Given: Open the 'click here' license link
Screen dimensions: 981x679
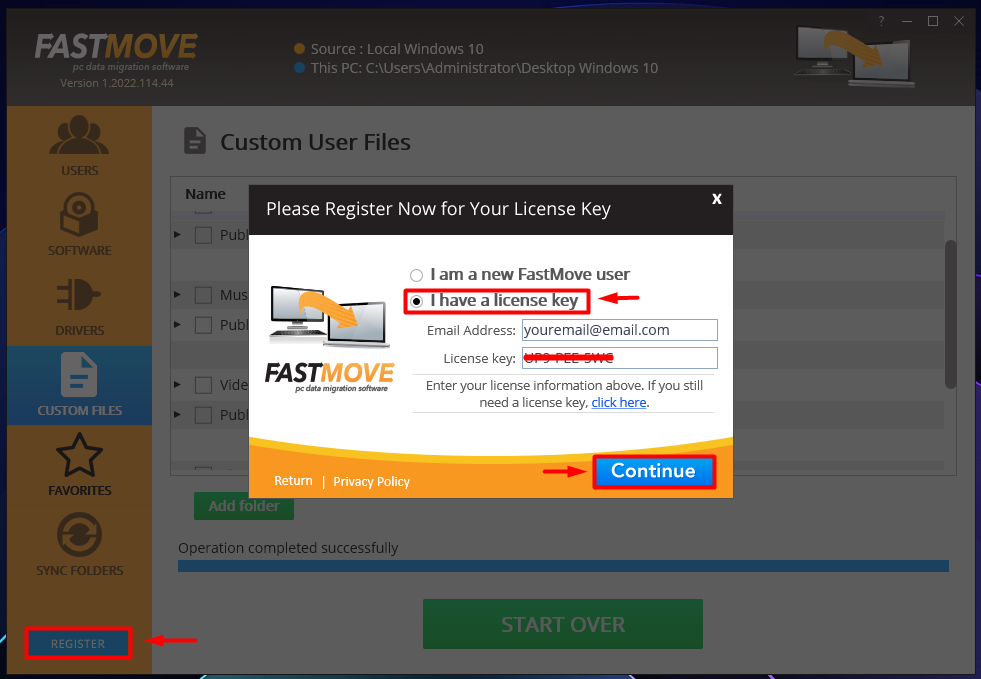Looking at the screenshot, I should pos(618,403).
